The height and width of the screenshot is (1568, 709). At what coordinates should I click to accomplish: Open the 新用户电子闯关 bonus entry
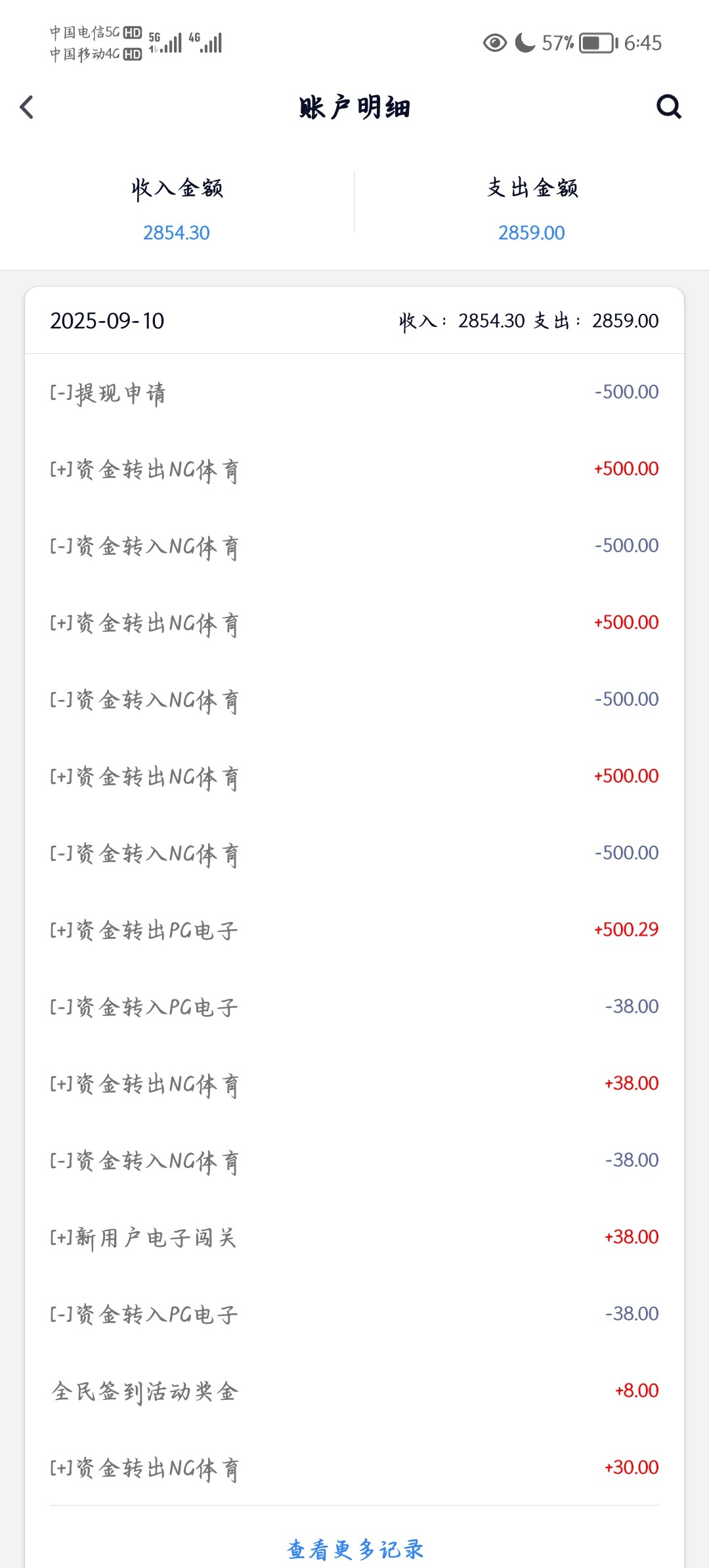354,1237
